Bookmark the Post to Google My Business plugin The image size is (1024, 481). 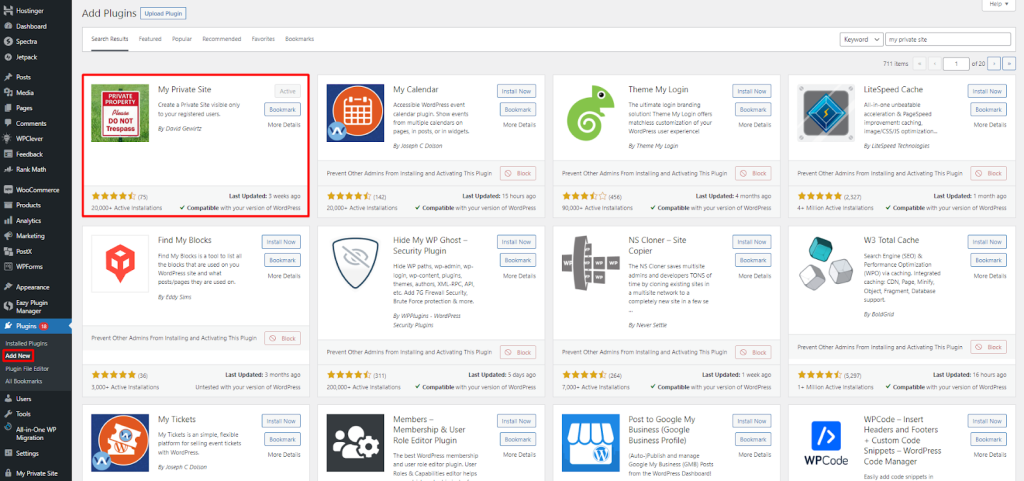pyautogui.click(x=753, y=439)
